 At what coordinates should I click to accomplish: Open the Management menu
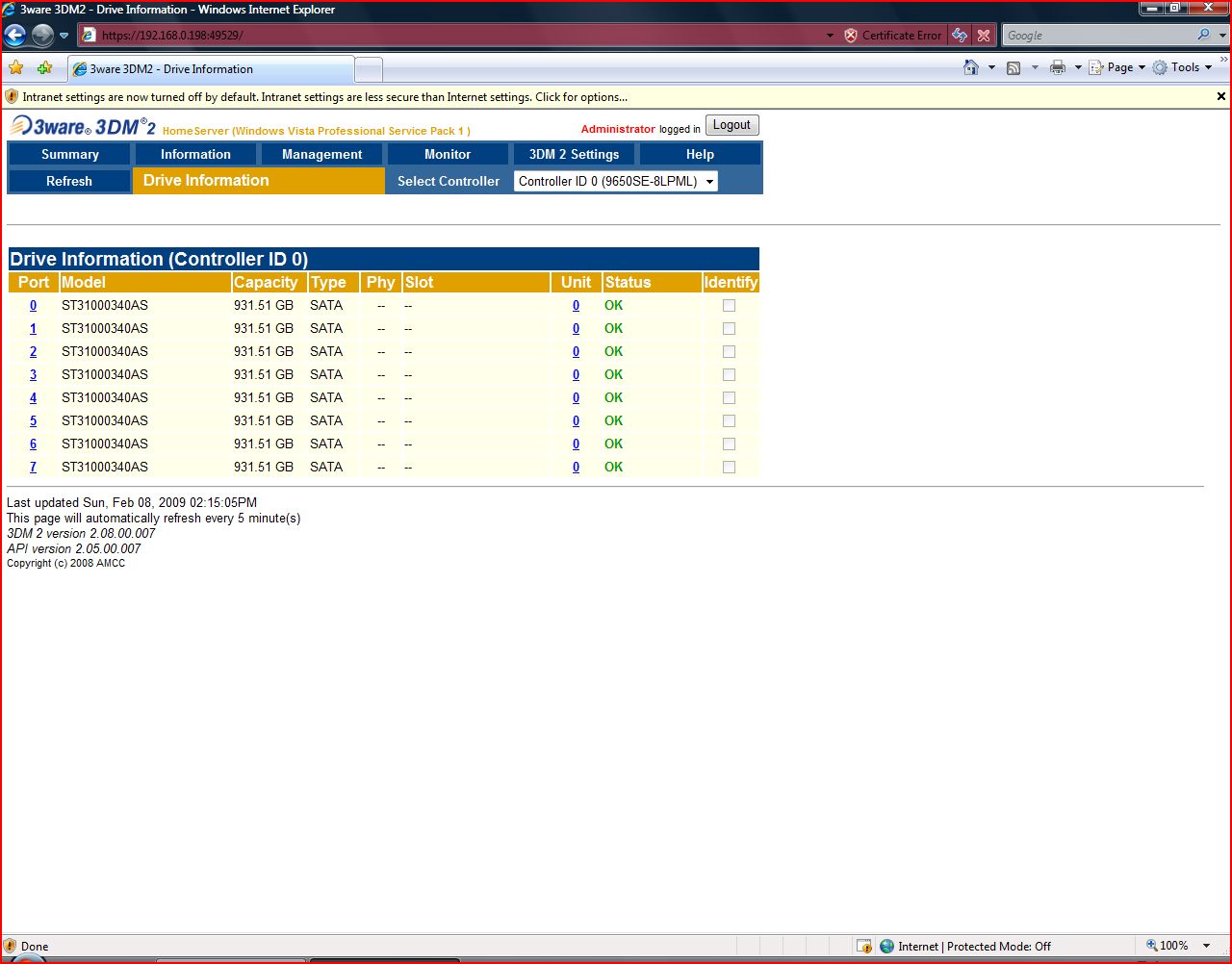tap(321, 154)
